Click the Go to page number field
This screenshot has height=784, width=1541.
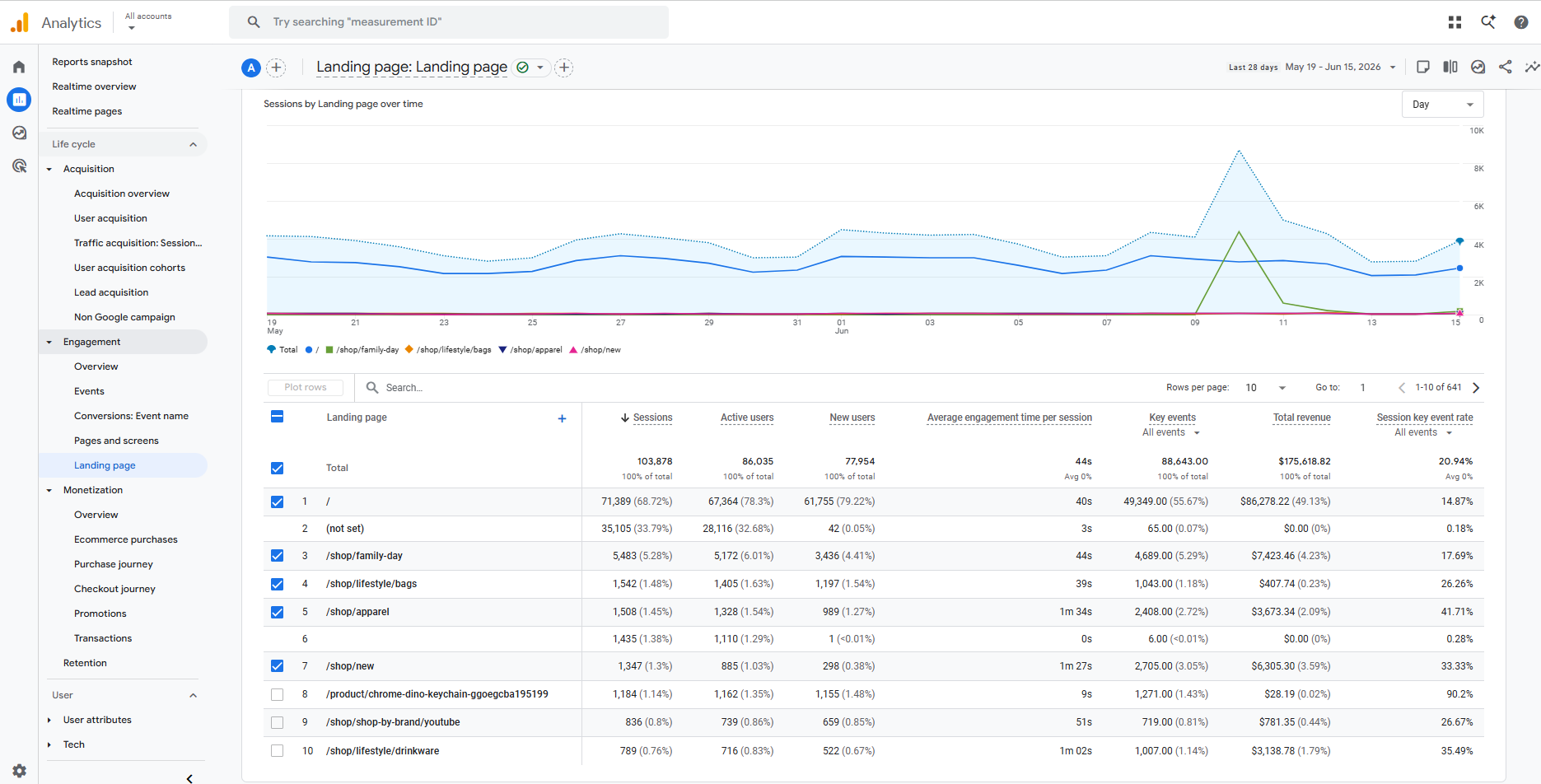1363,388
